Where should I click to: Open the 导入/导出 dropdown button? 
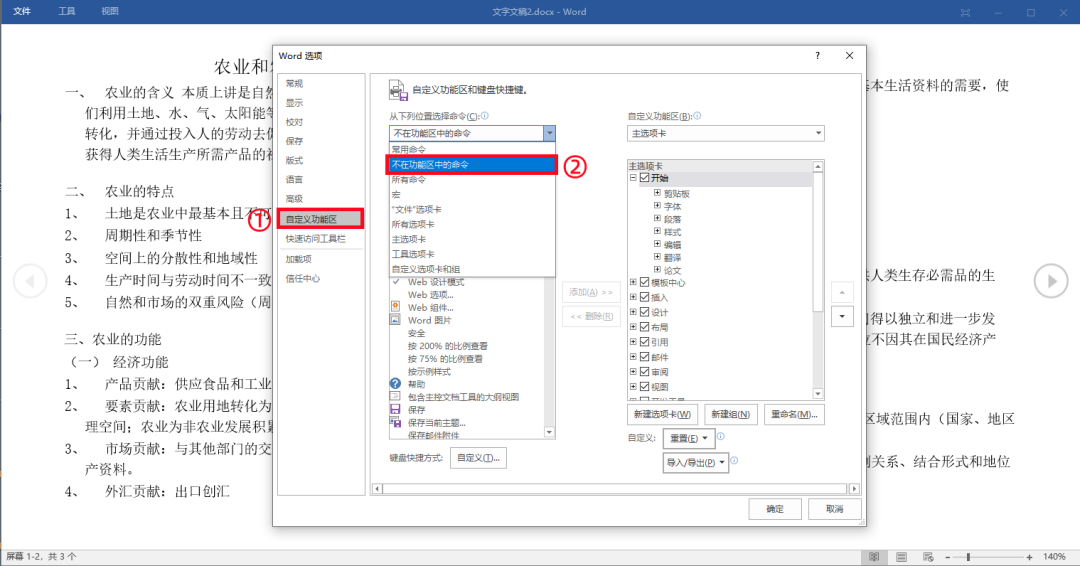click(695, 463)
